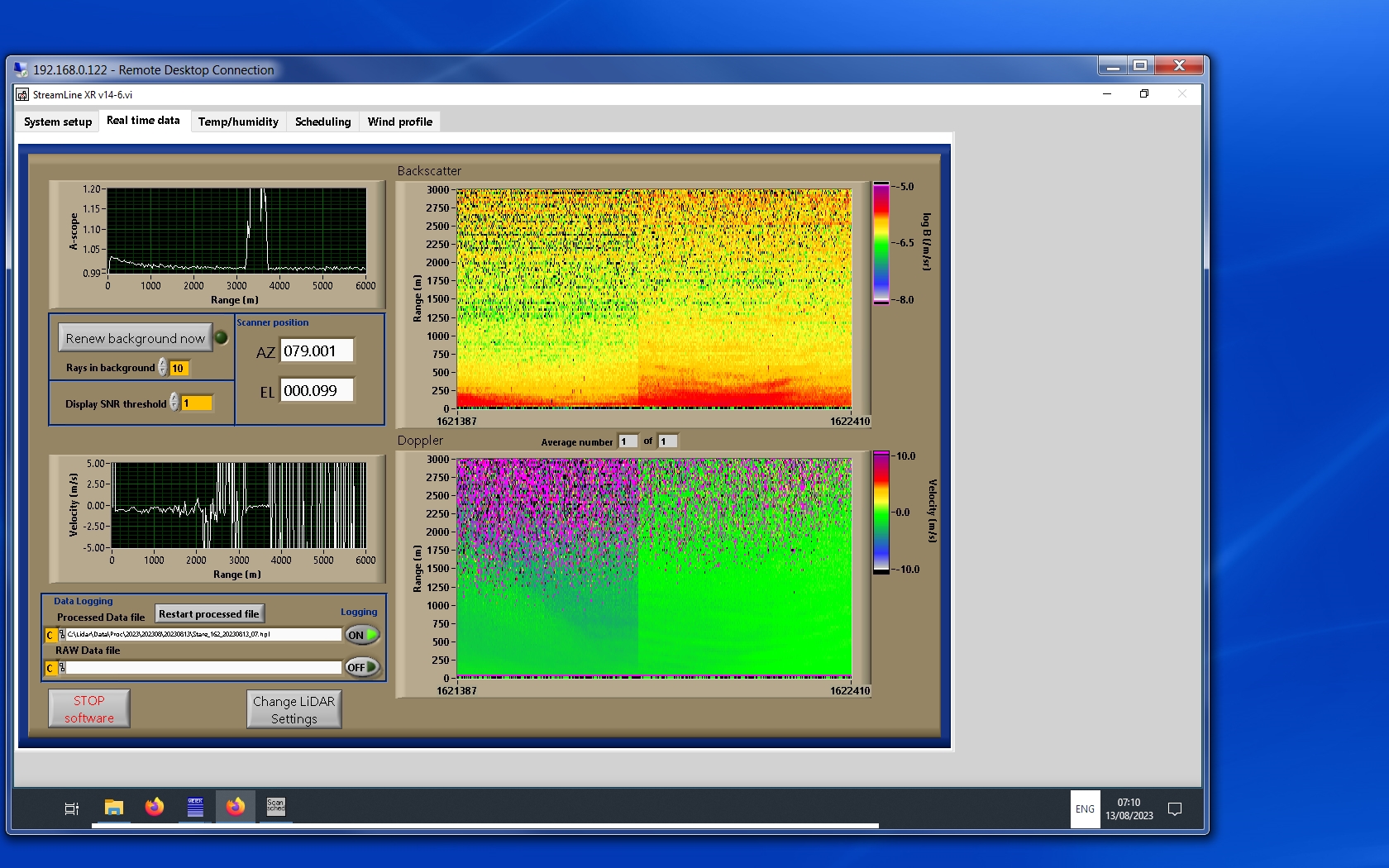Click the yellow C icon beside RAW Data path
Image resolution: width=1389 pixels, height=868 pixels.
[x=50, y=668]
